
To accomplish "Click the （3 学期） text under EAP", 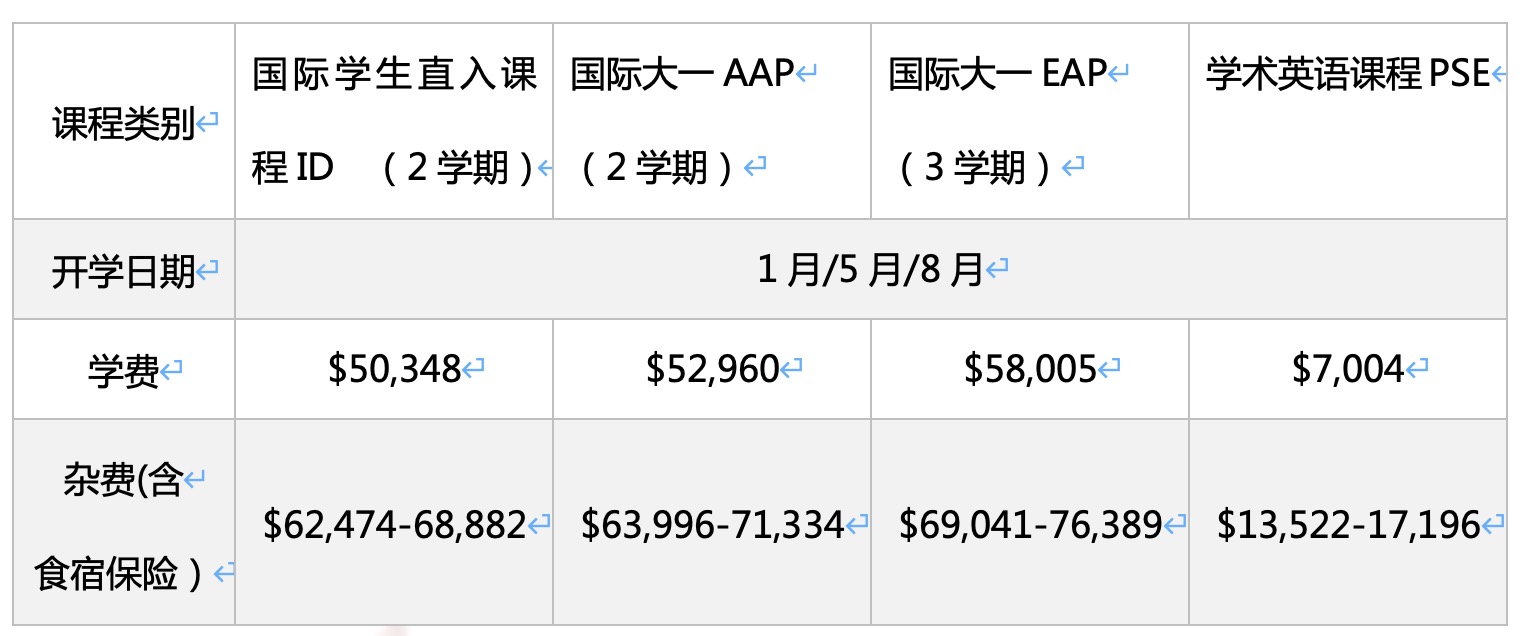I will coord(976,168).
